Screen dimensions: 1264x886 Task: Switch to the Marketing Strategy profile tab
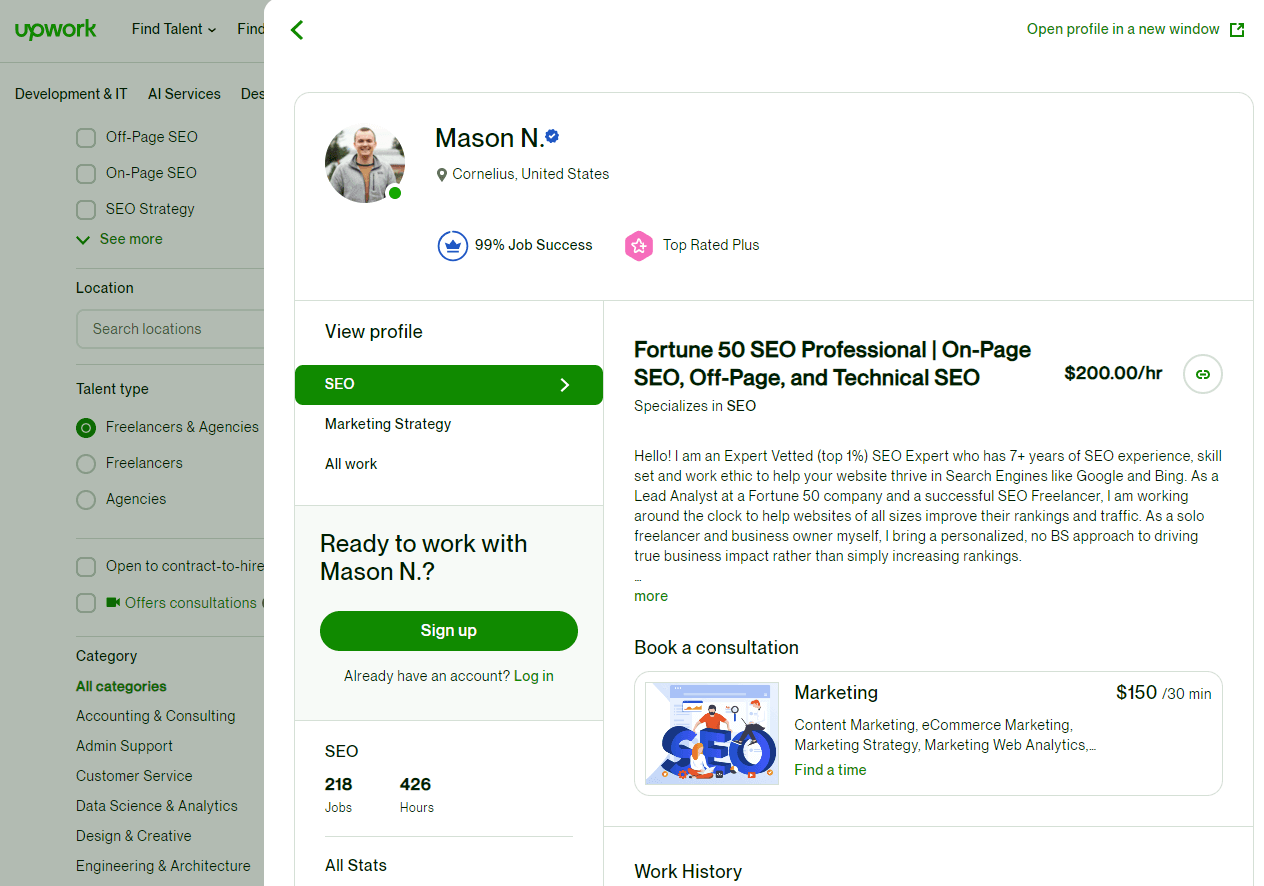tap(388, 424)
